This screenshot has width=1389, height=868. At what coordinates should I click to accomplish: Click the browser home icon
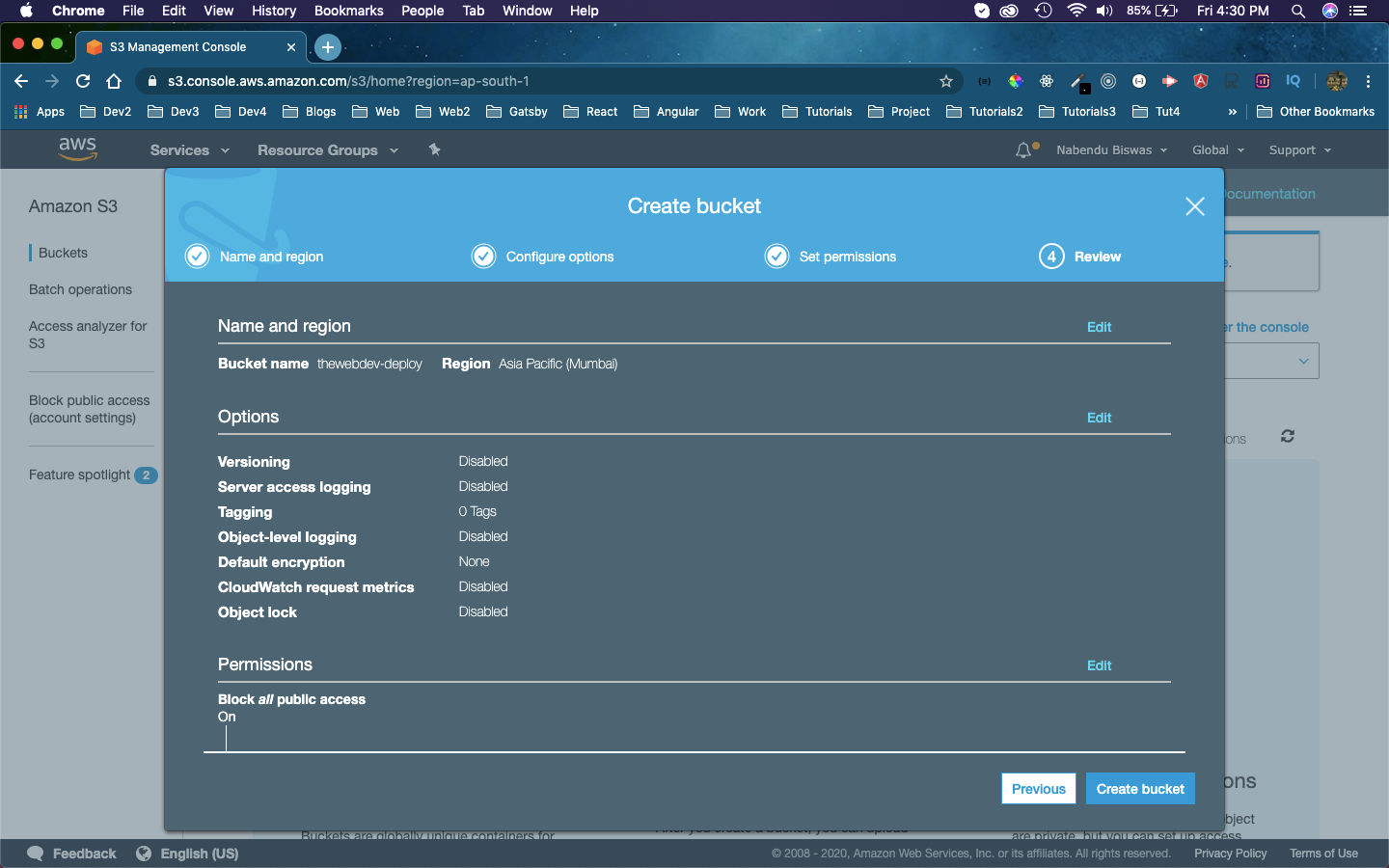114,81
